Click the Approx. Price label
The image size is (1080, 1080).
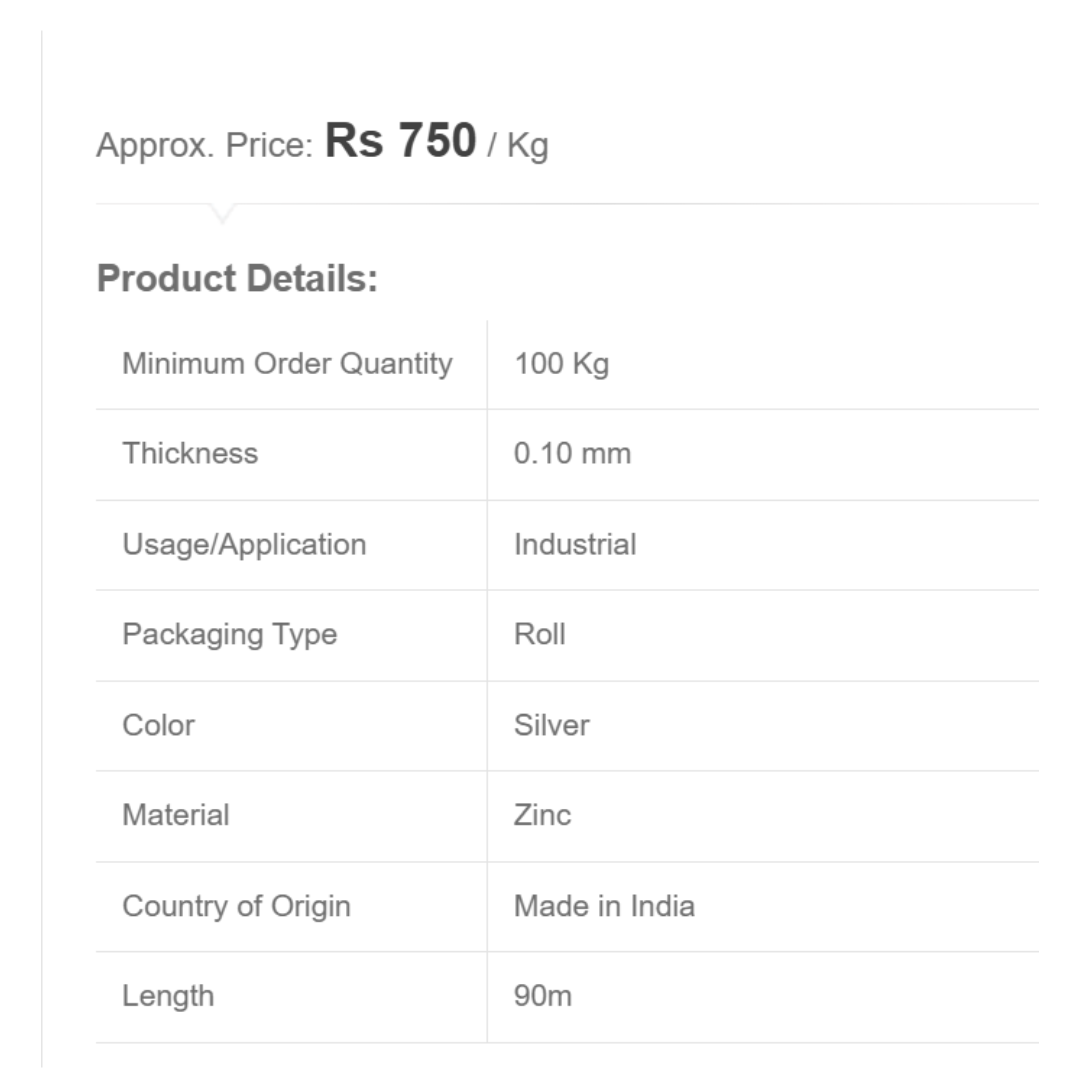205,146
